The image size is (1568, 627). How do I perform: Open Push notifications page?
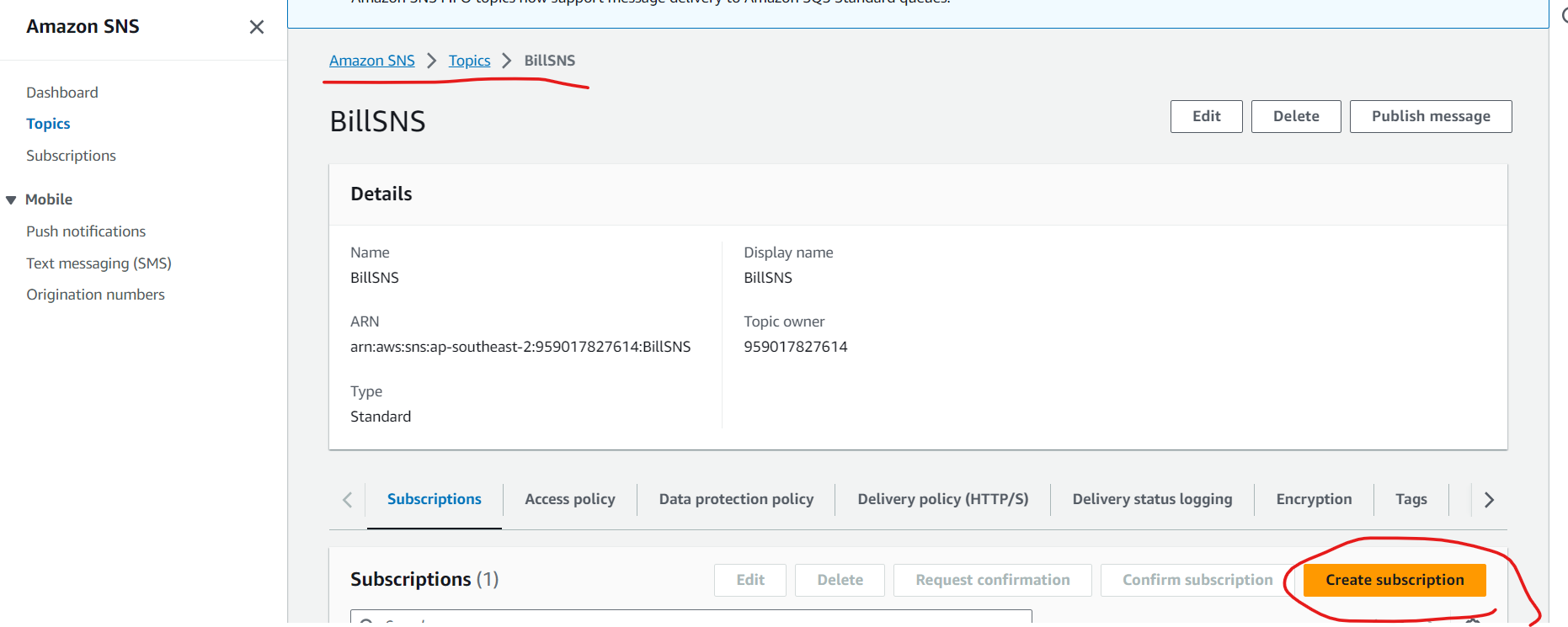[86, 231]
